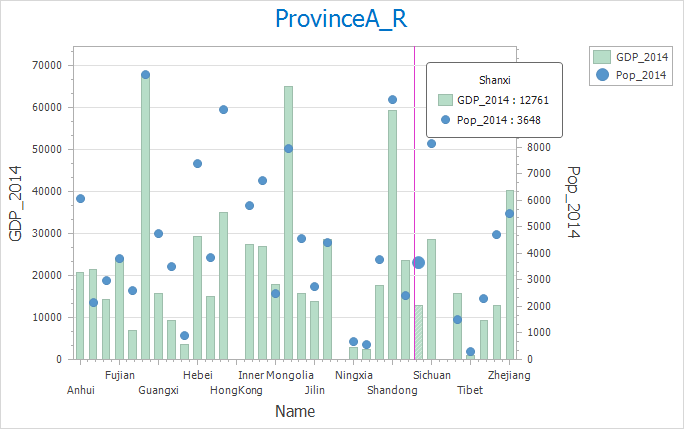Toggle the Pop_2014 series legend label

pos(642,74)
